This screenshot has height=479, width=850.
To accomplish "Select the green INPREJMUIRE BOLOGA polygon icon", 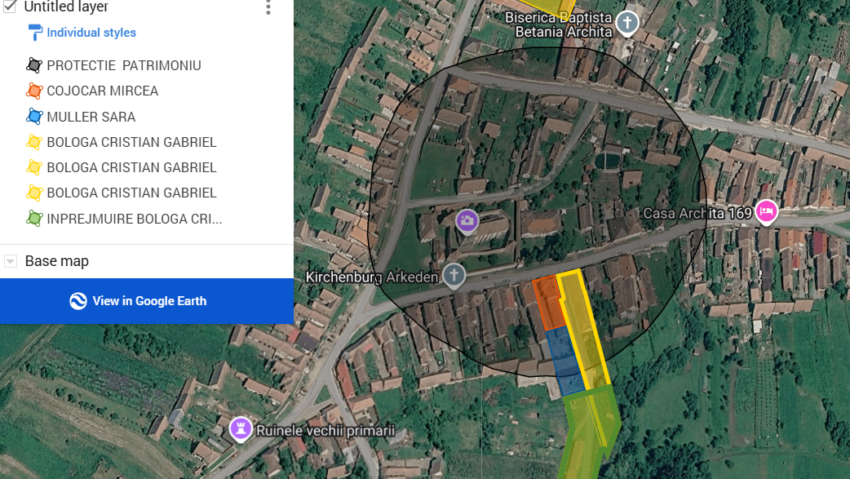I will coord(34,219).
